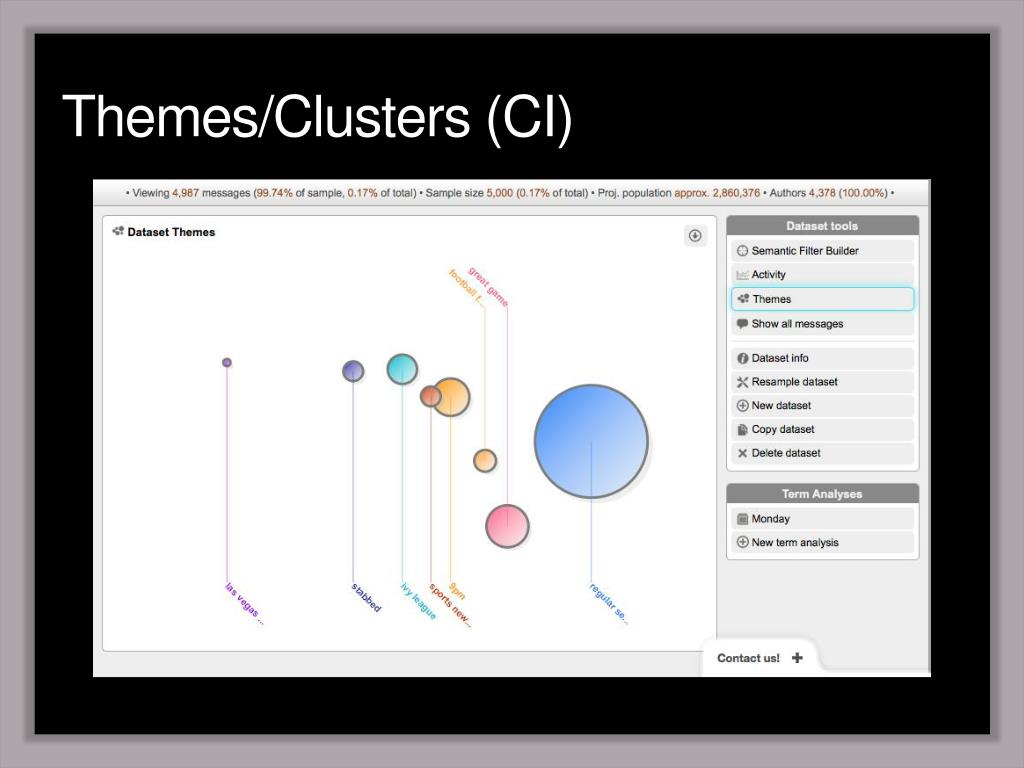The image size is (1024, 768).
Task: Click the Term Analyses panel header
Action: point(822,494)
